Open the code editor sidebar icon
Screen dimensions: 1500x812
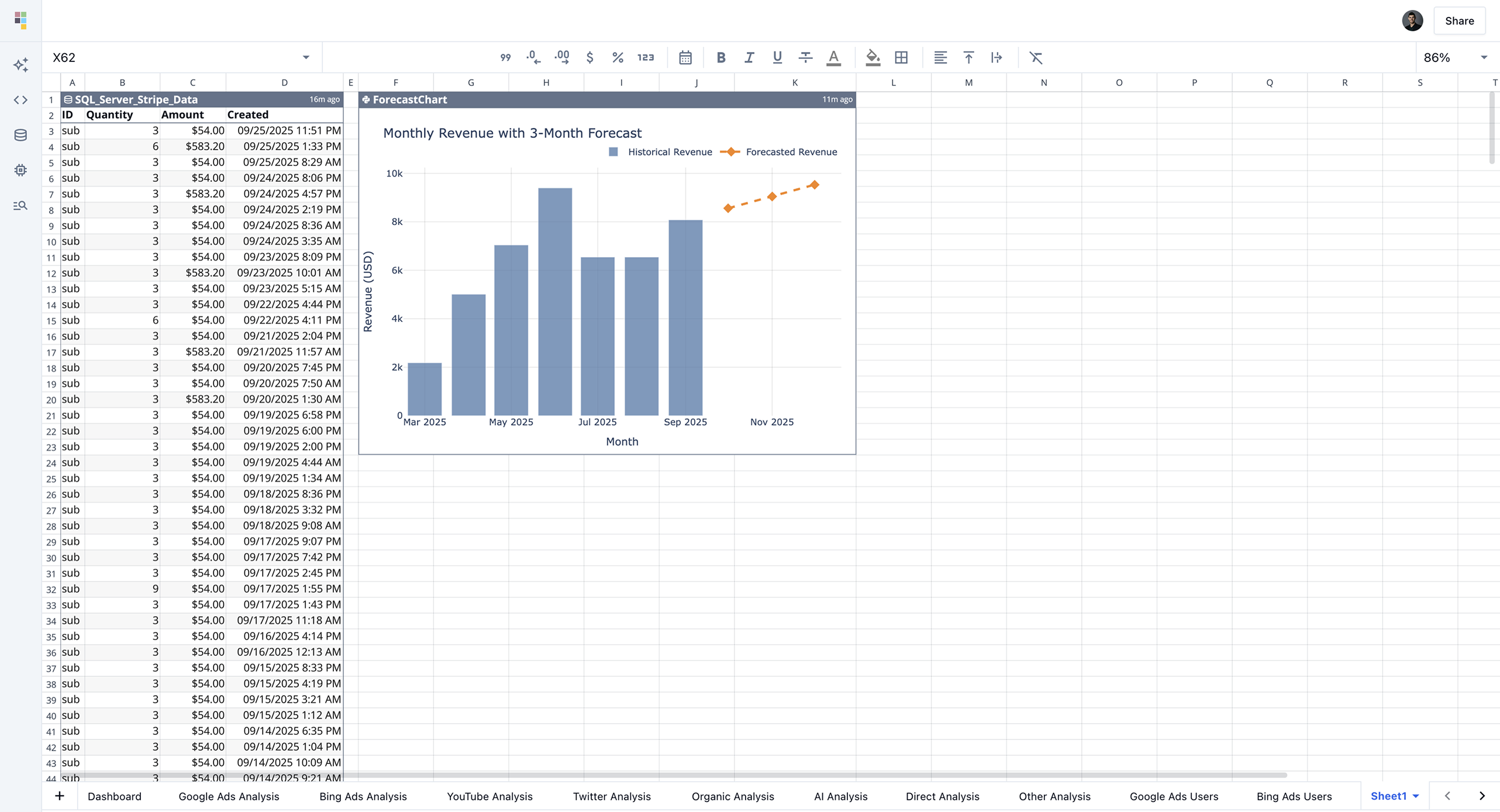click(20, 100)
